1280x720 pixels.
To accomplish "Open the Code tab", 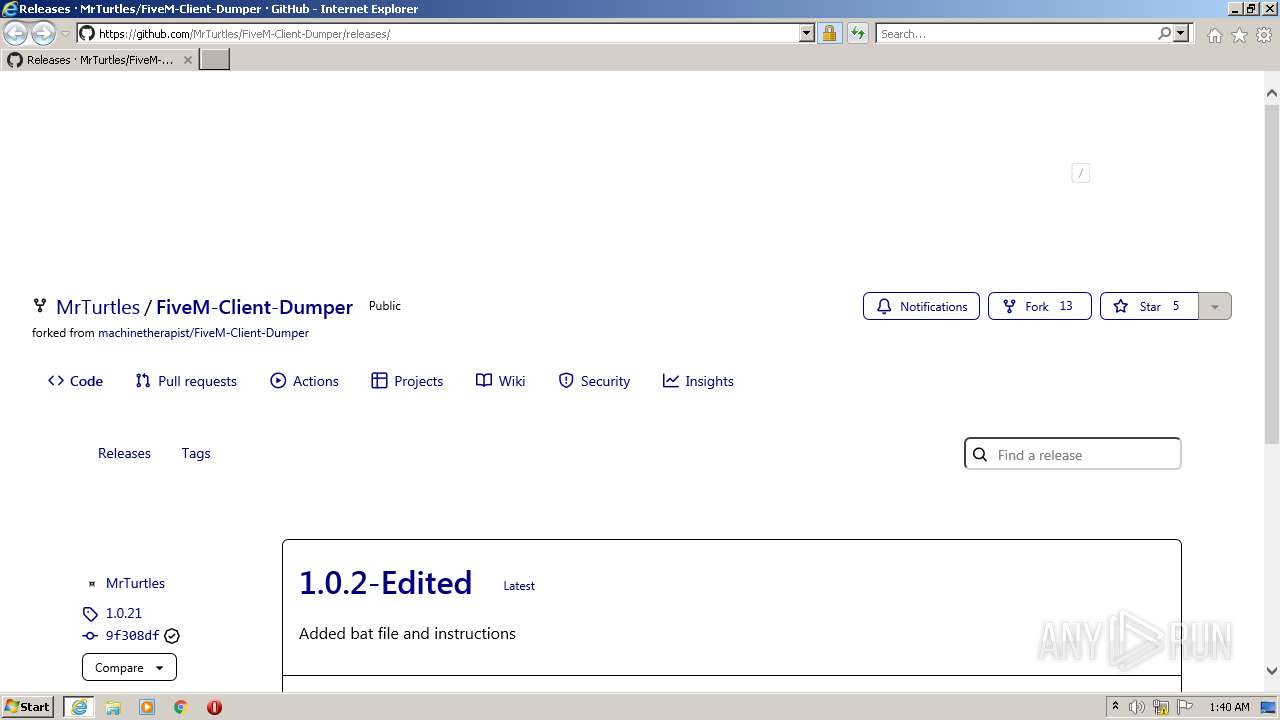I will (75, 381).
